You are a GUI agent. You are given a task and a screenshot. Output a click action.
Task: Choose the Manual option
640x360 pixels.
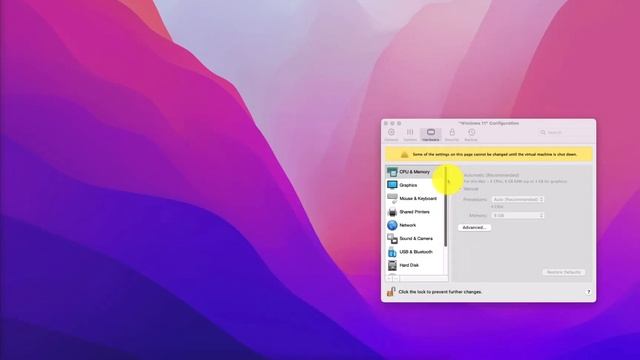pyautogui.click(x=470, y=189)
